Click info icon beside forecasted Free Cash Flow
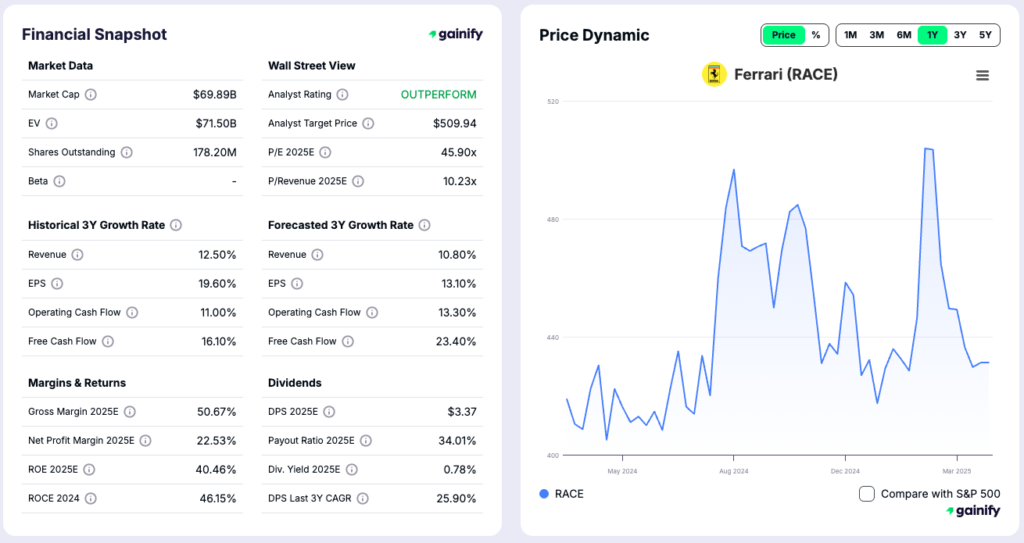Viewport: 1024px width, 543px height. [348, 341]
